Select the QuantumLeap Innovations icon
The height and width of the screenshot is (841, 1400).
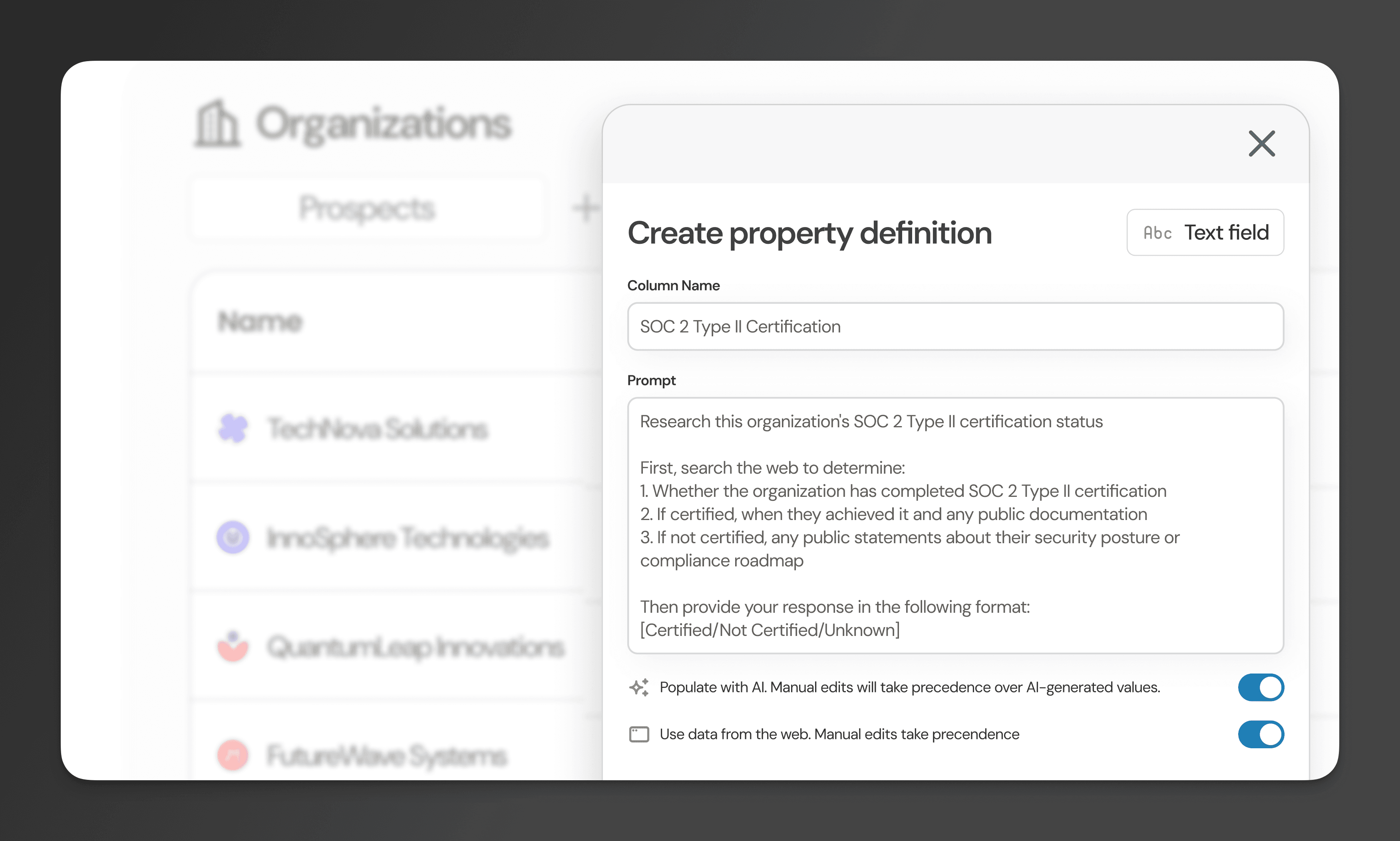pos(233,646)
